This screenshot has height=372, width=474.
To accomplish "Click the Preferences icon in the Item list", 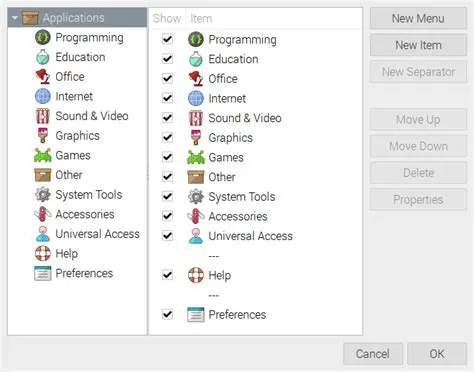I will (x=196, y=315).
